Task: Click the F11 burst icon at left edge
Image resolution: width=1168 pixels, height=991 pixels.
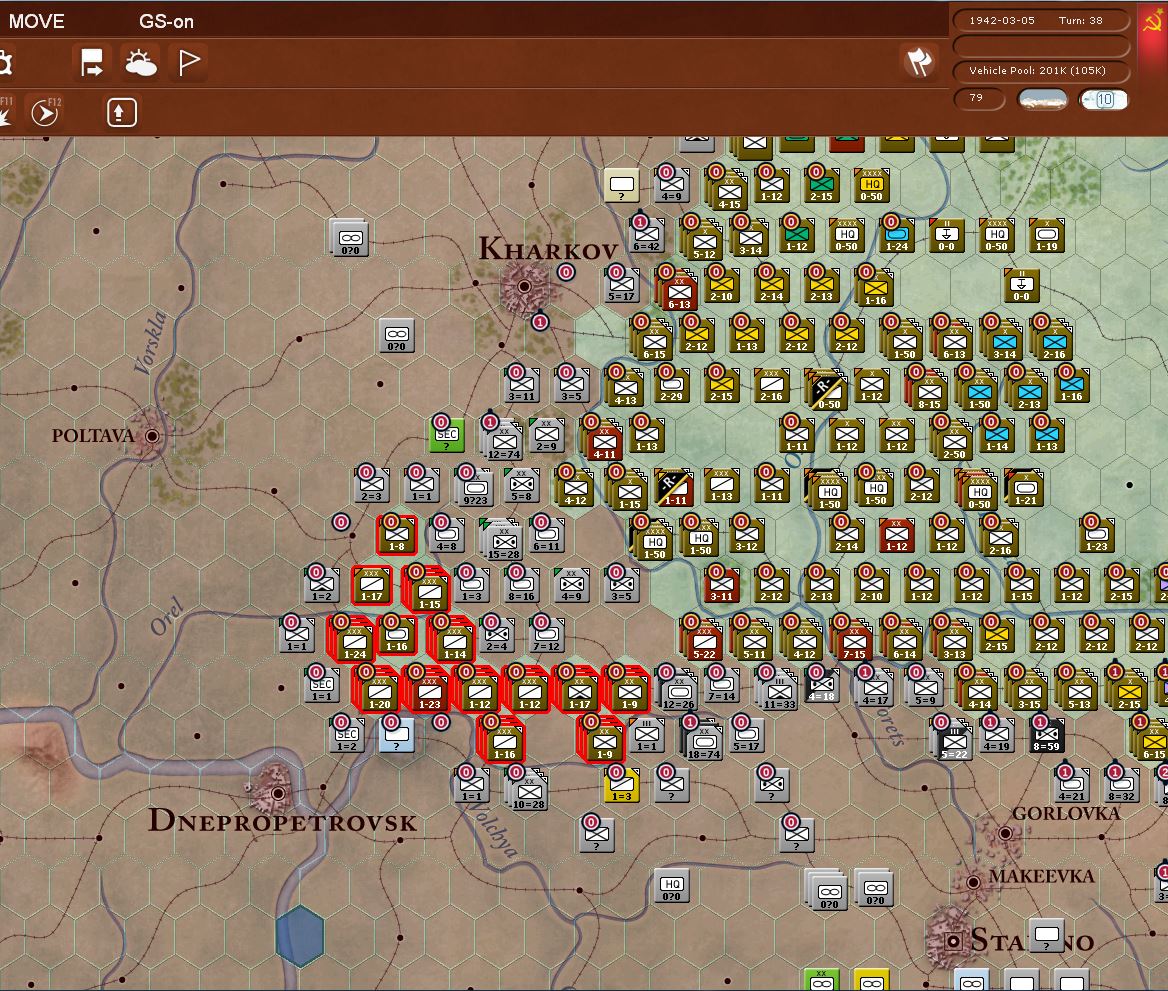Action: (x=4, y=113)
